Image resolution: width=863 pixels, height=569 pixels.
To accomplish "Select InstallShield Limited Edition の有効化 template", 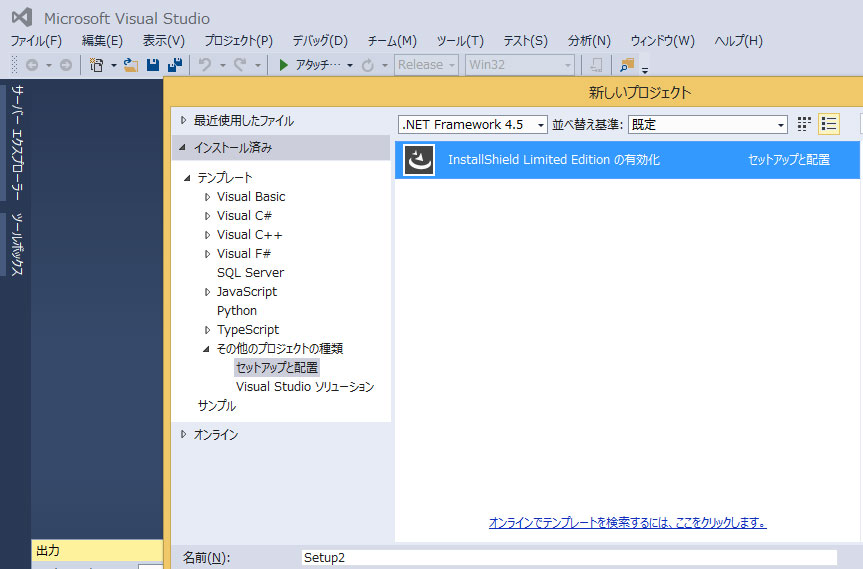I will pos(627,160).
